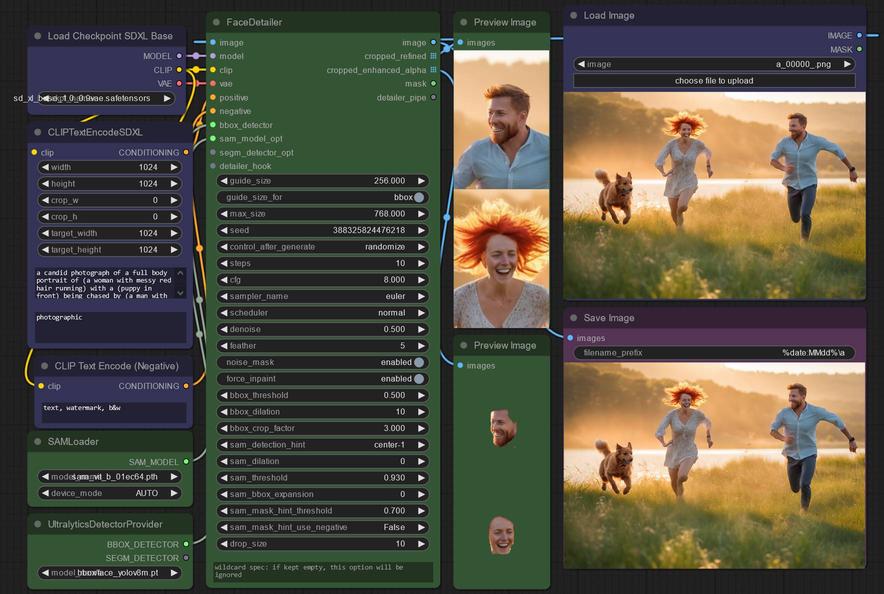884x594 pixels.
Task: Select the cropped man face thumbnail
Action: point(502,428)
